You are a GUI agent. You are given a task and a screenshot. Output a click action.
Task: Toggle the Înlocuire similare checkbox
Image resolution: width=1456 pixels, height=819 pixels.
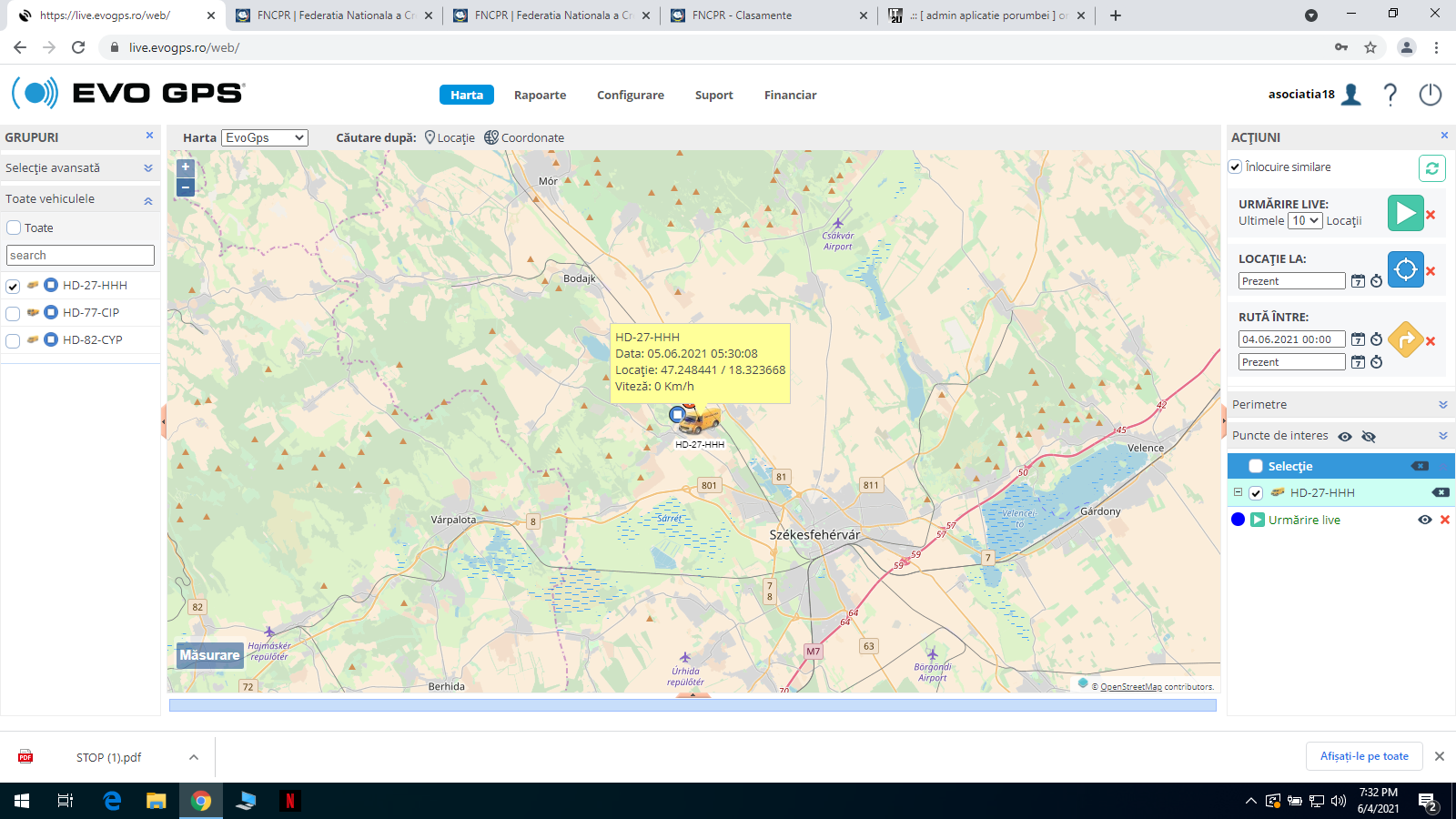pyautogui.click(x=1235, y=167)
